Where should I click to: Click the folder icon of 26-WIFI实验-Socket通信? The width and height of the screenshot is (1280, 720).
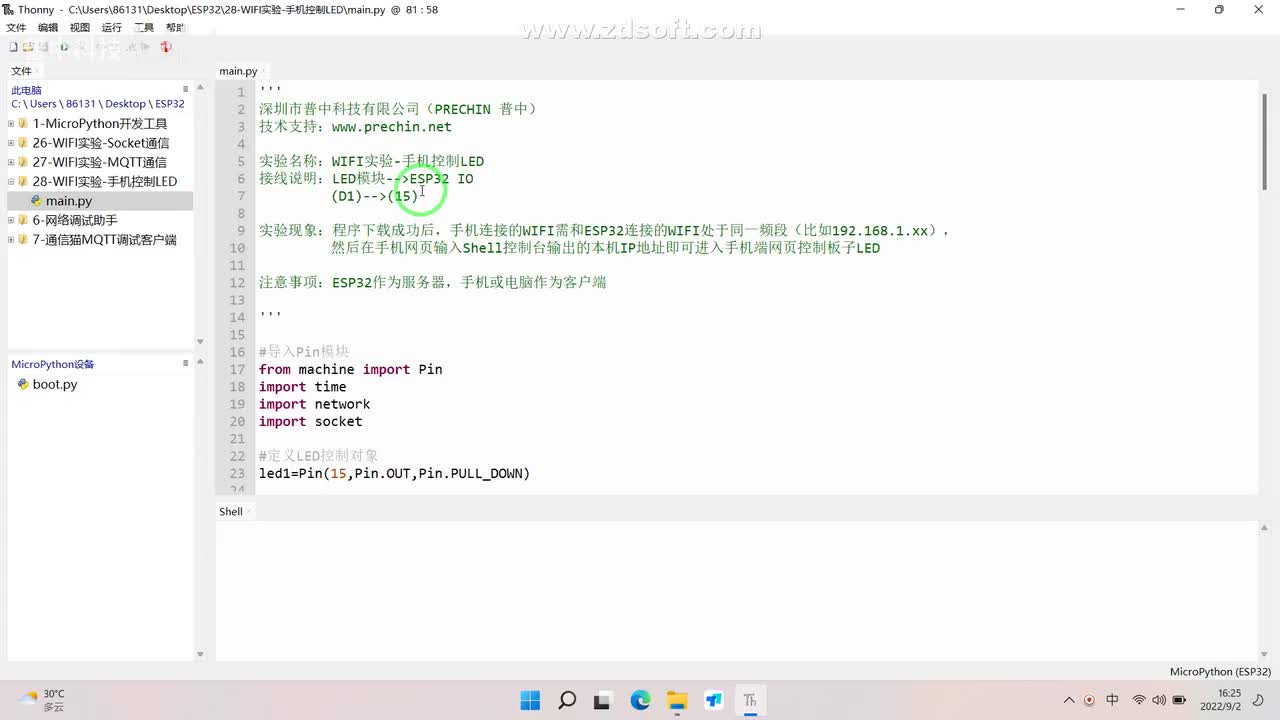click(x=23, y=143)
